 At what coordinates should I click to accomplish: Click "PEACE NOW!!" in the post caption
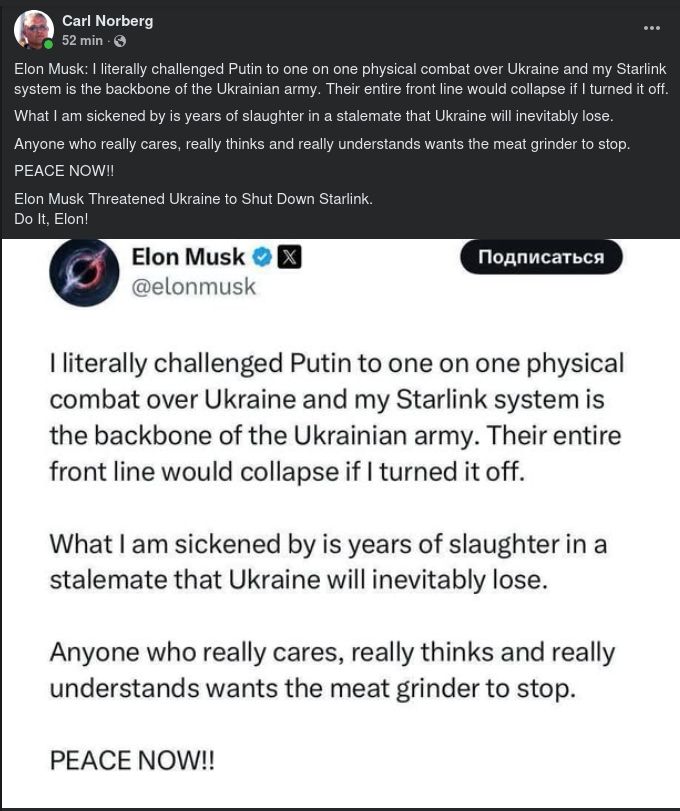coord(64,171)
